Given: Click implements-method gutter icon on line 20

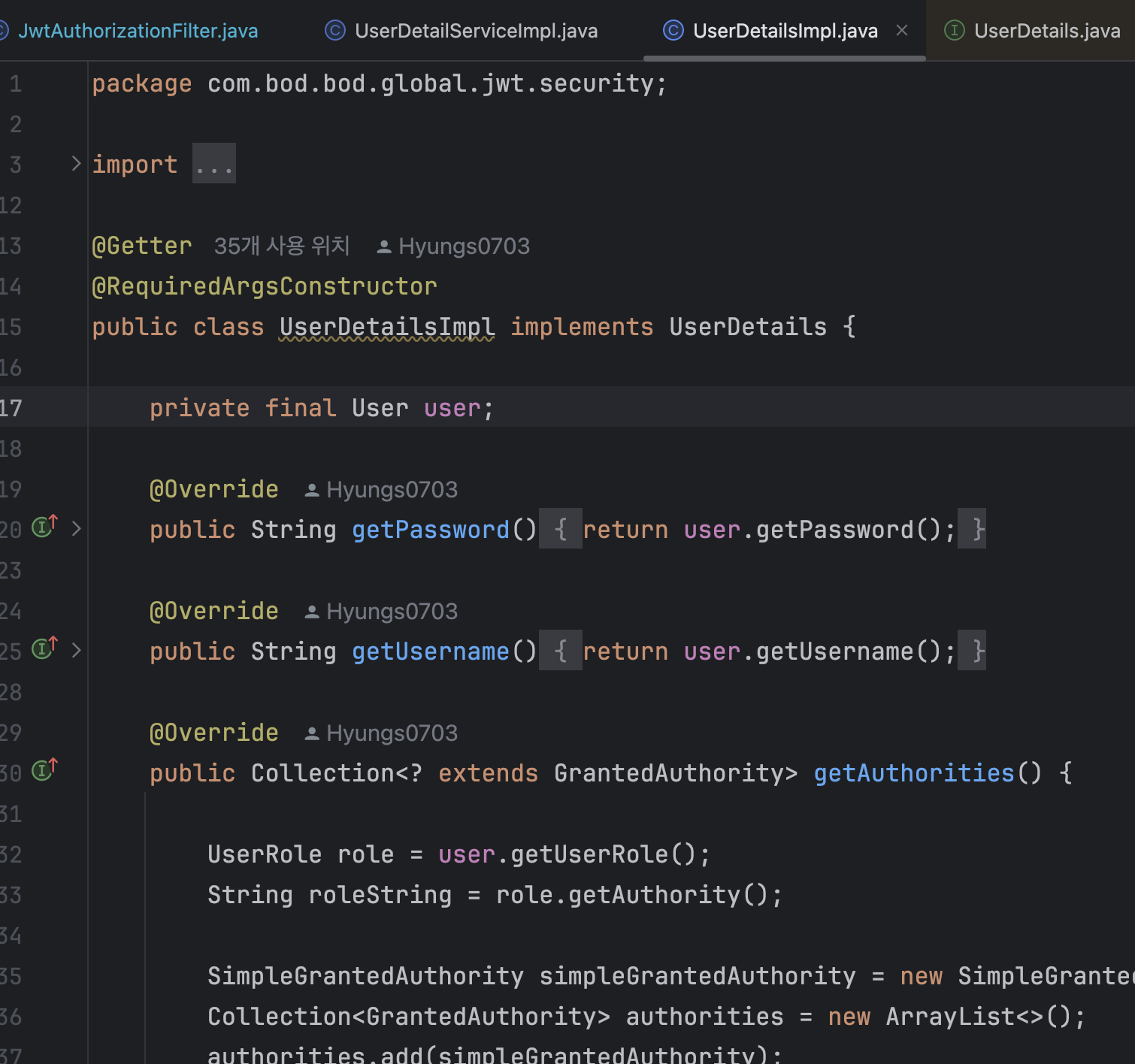Looking at the screenshot, I should point(44,527).
